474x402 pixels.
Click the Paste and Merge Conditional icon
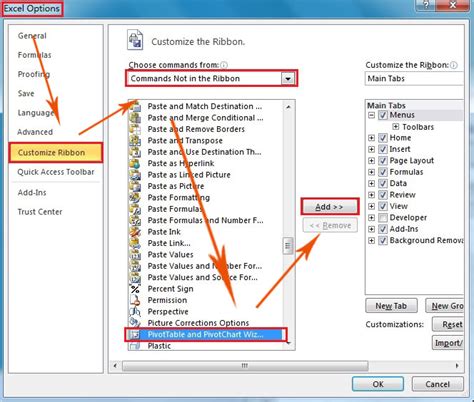(x=135, y=118)
